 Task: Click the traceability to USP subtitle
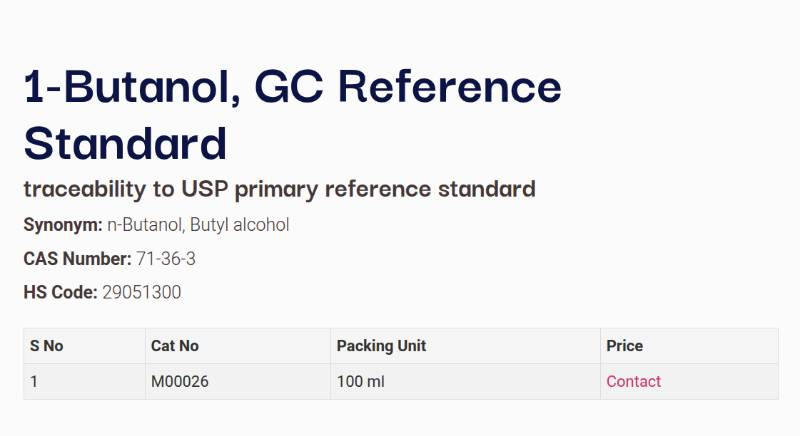tap(279, 189)
